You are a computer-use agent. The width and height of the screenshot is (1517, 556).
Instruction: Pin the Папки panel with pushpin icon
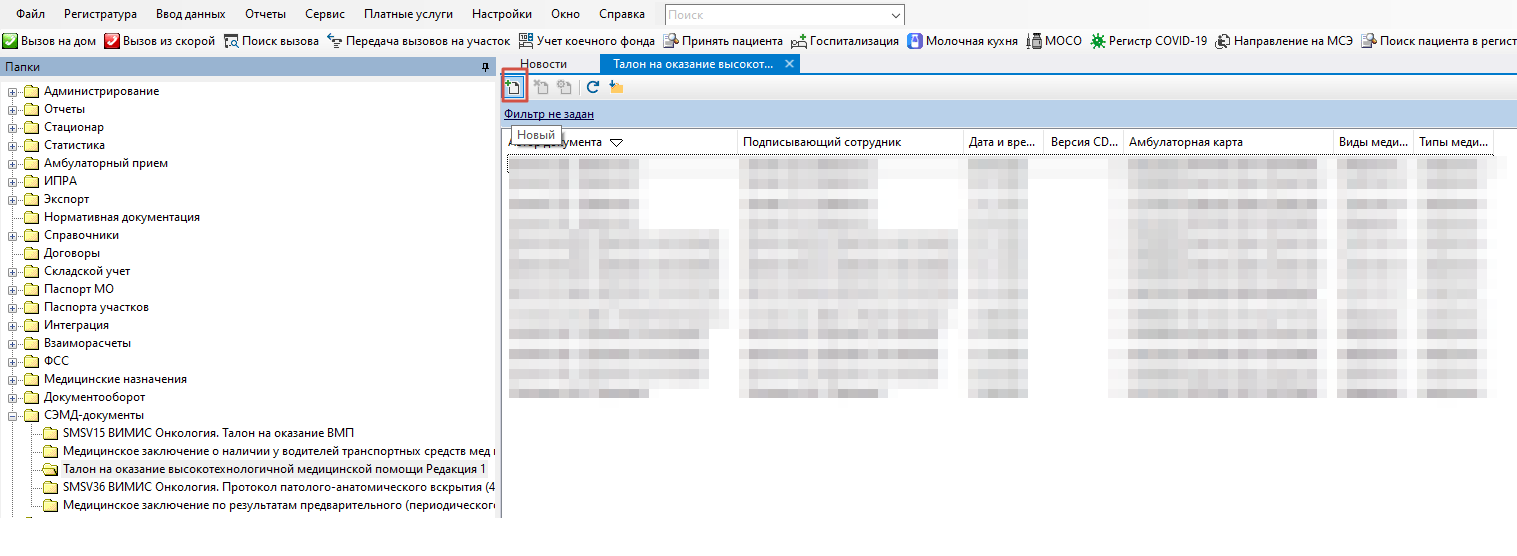click(486, 66)
